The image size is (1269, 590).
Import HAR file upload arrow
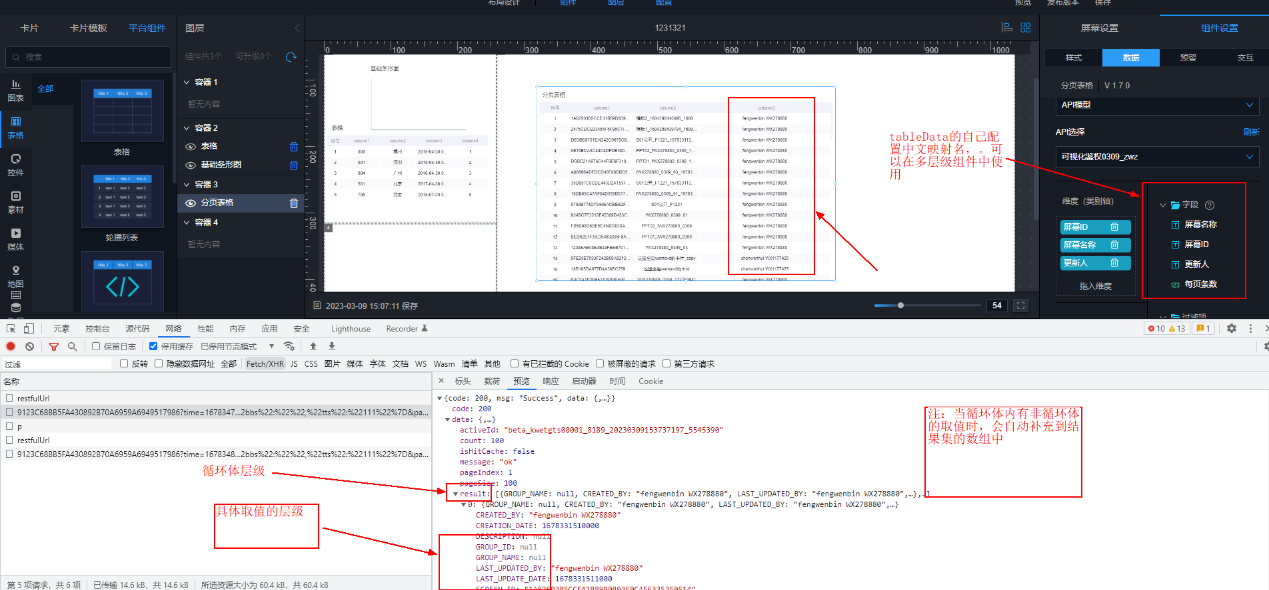313,346
